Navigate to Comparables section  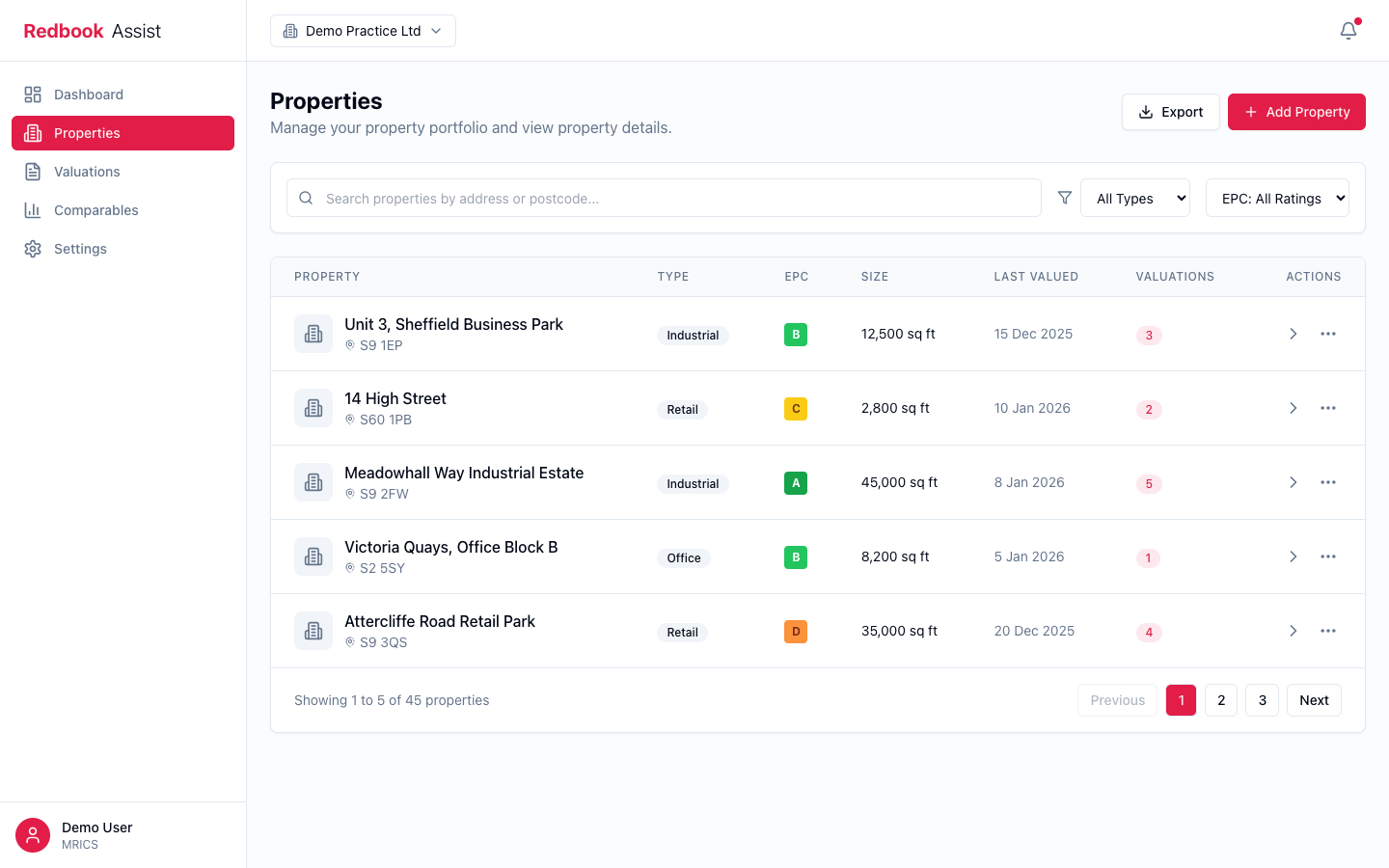95,210
